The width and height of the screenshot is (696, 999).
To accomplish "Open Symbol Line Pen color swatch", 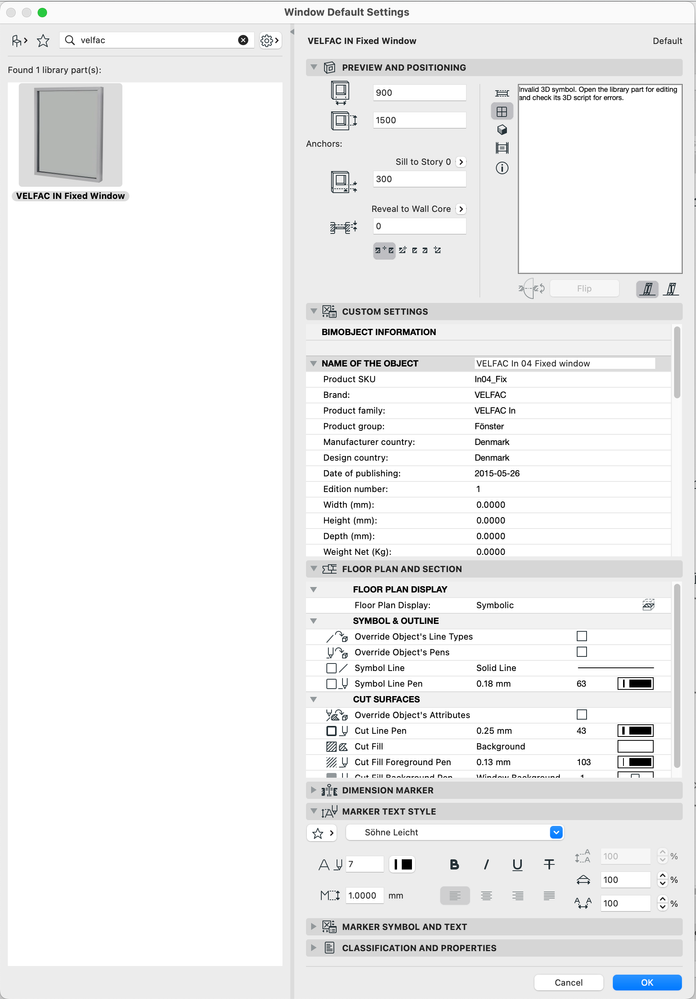I will tap(635, 684).
